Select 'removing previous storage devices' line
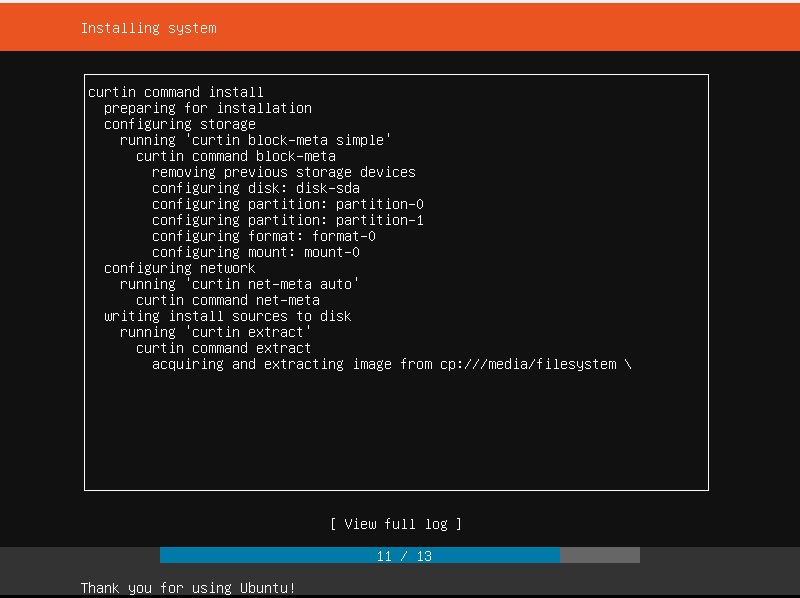 [284, 172]
